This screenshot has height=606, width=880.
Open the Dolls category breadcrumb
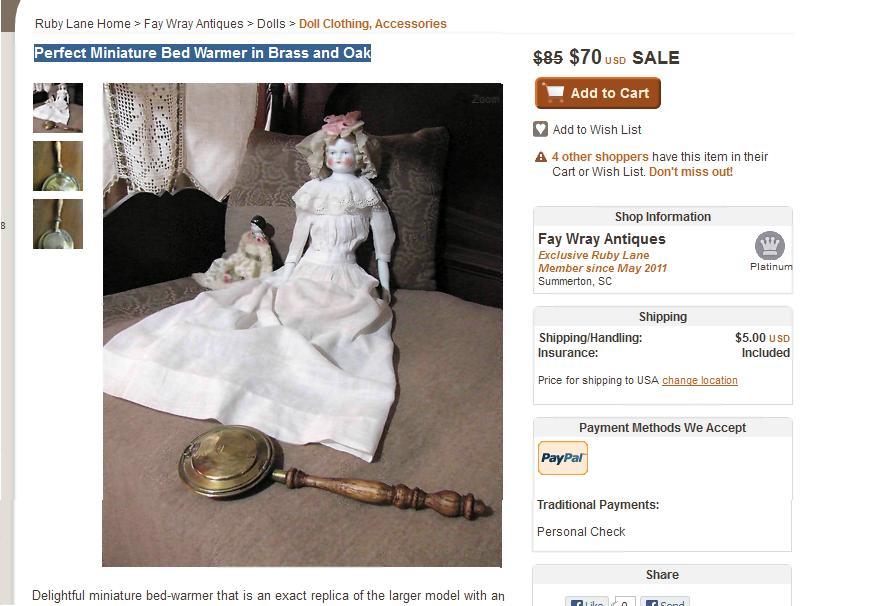[x=271, y=24]
